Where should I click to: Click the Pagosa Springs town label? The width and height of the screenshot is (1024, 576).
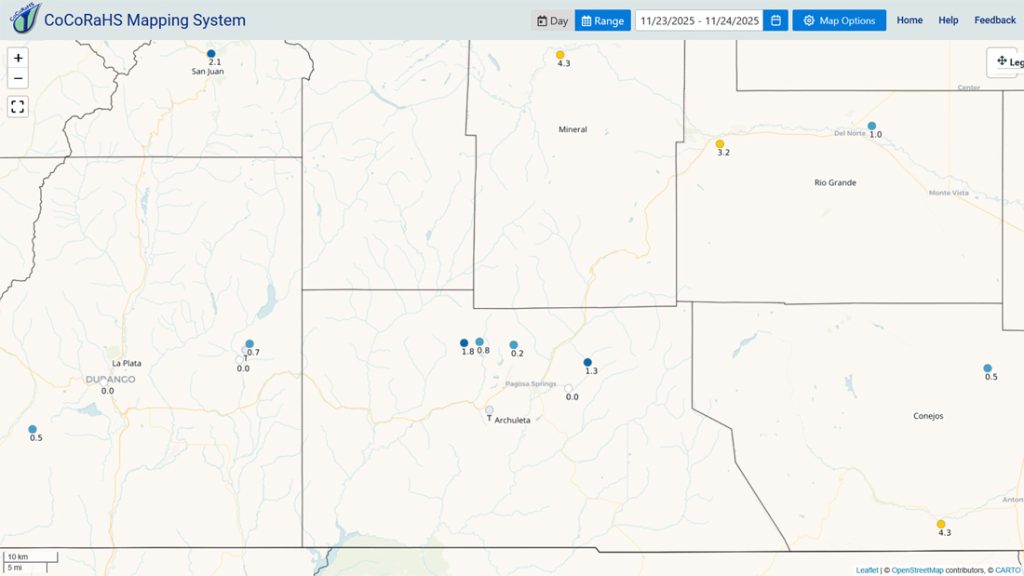[x=531, y=384]
